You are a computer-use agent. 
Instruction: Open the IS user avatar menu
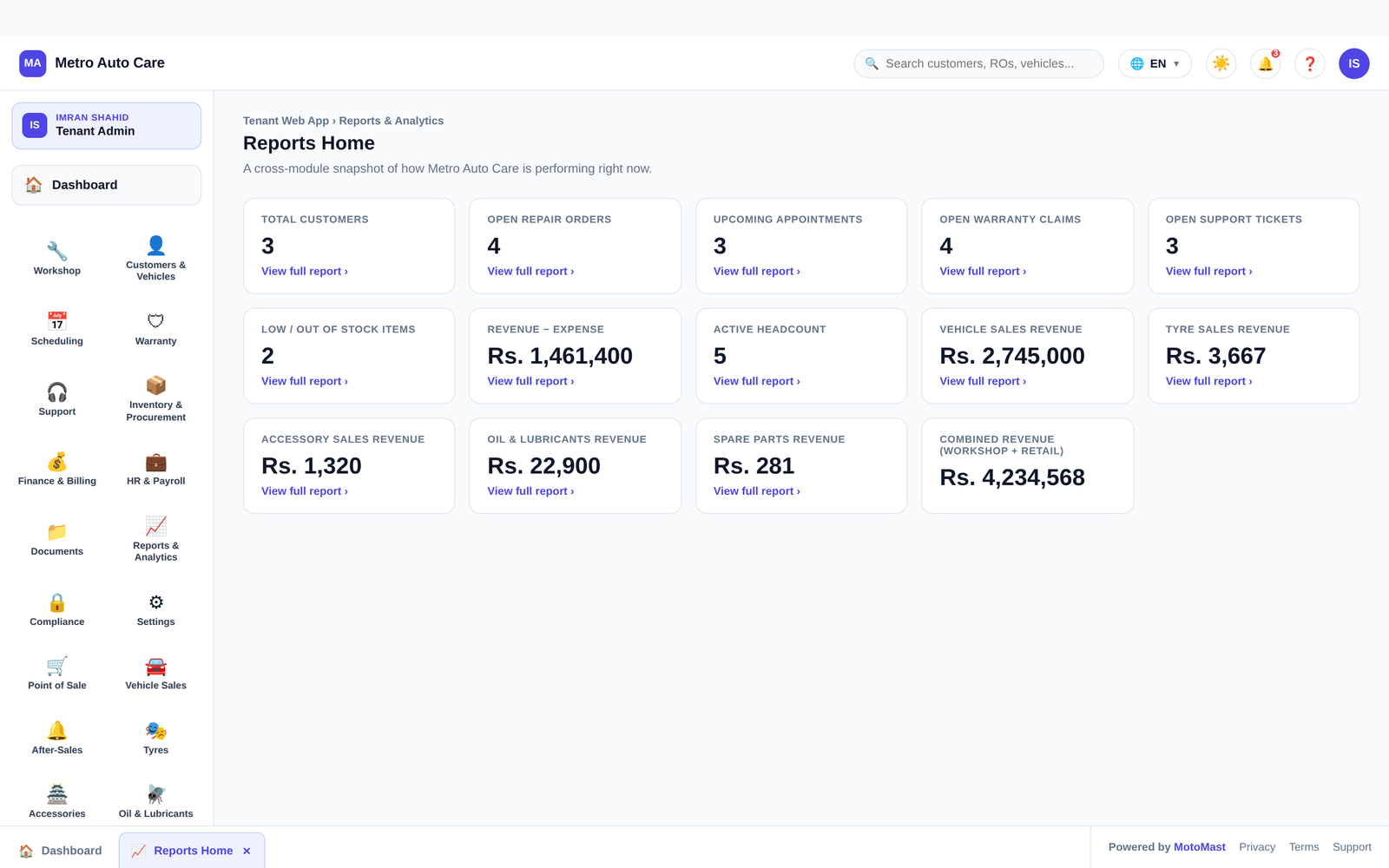1353,63
